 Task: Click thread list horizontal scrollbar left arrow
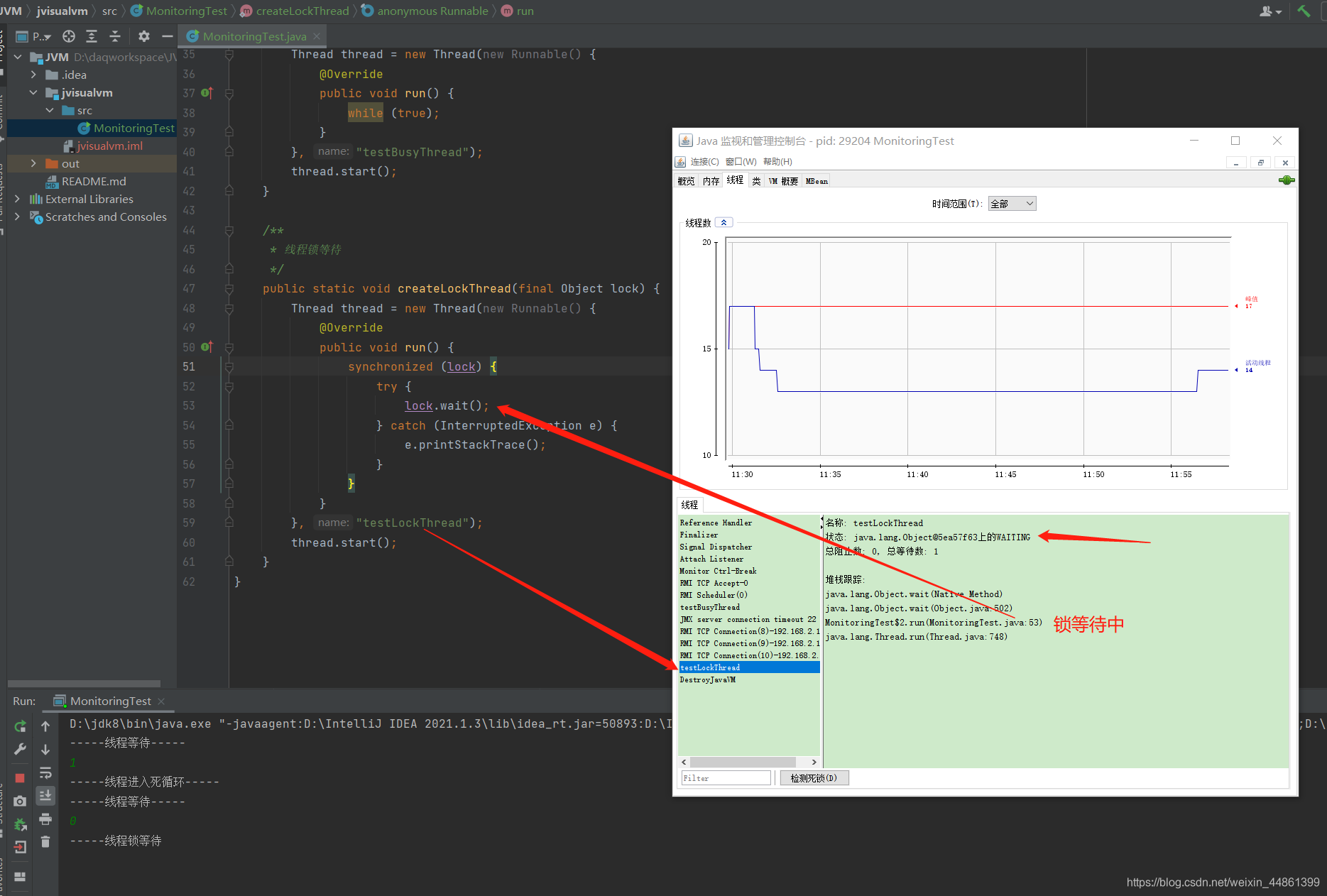click(x=684, y=762)
